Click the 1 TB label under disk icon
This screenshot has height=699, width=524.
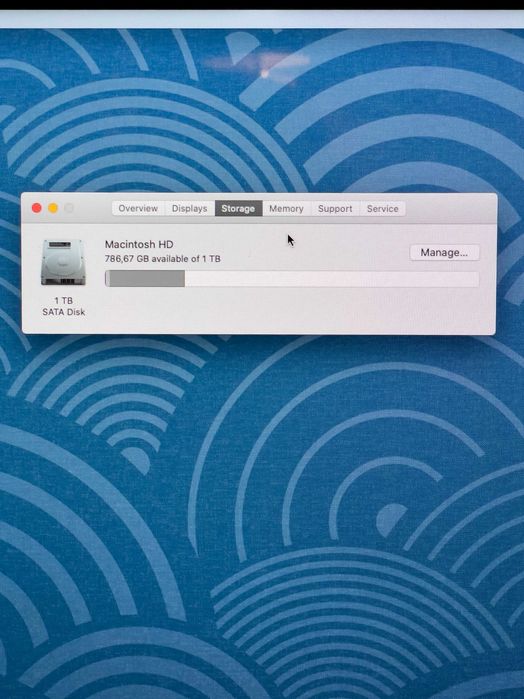(64, 300)
